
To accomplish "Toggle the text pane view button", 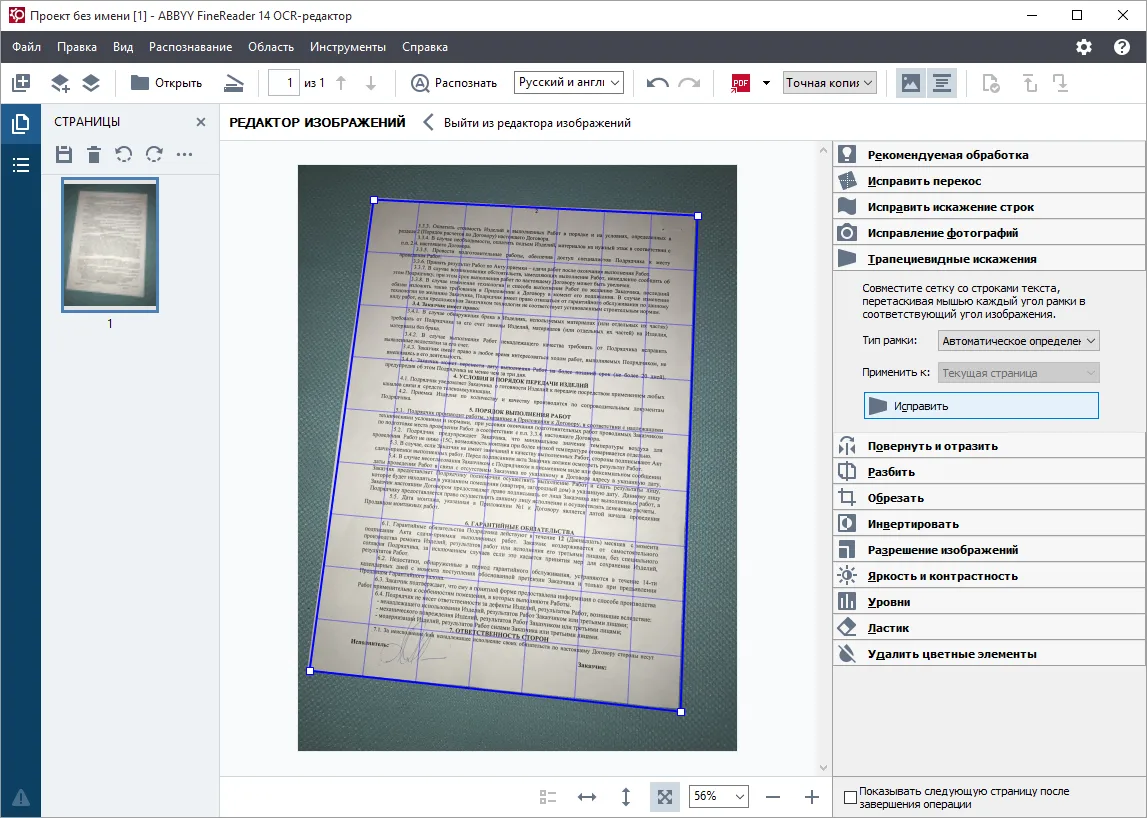I will click(941, 83).
